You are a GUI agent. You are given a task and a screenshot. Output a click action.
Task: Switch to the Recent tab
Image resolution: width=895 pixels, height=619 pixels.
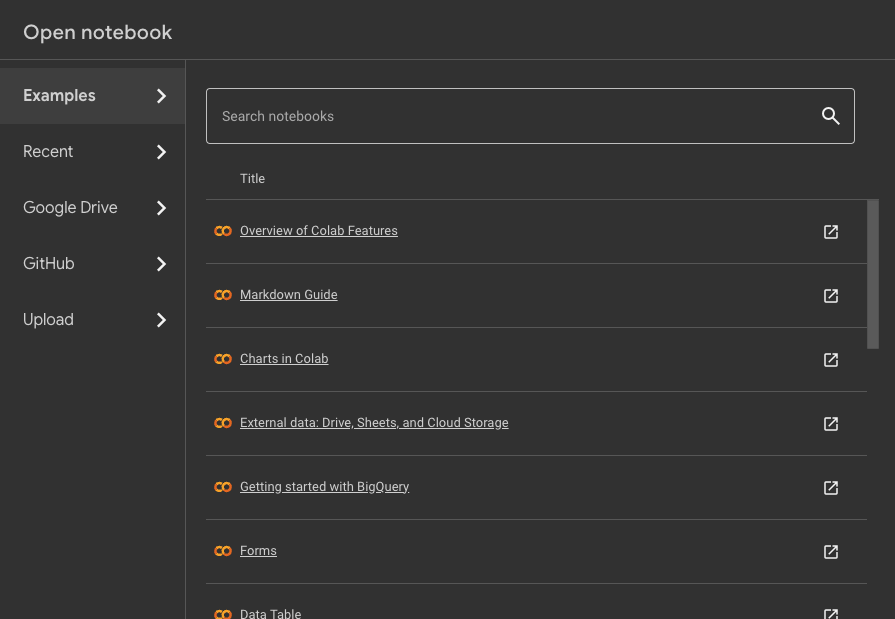click(x=92, y=152)
